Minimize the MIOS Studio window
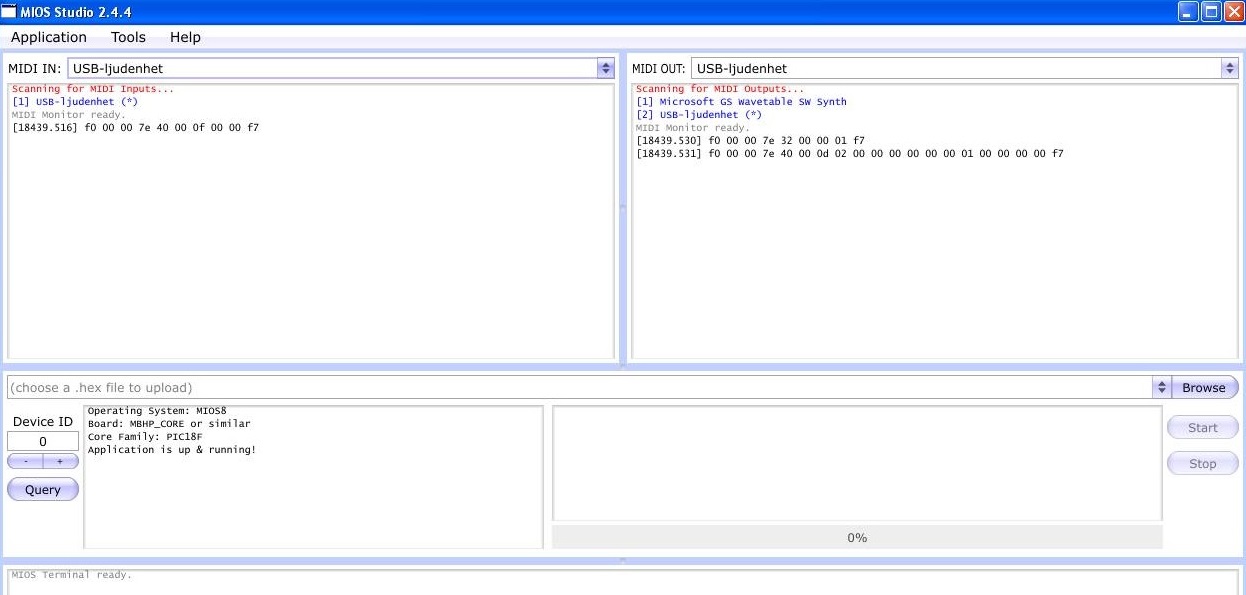Image resolution: width=1246 pixels, height=595 pixels. (1187, 12)
